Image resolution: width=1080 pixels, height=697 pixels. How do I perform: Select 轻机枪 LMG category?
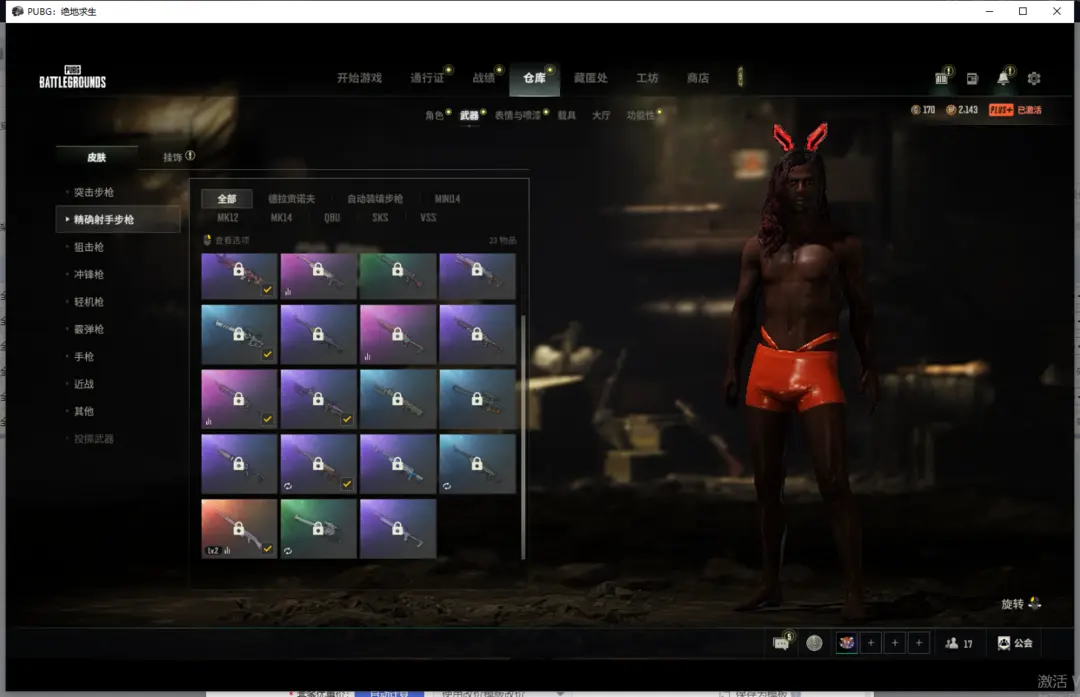coord(89,302)
